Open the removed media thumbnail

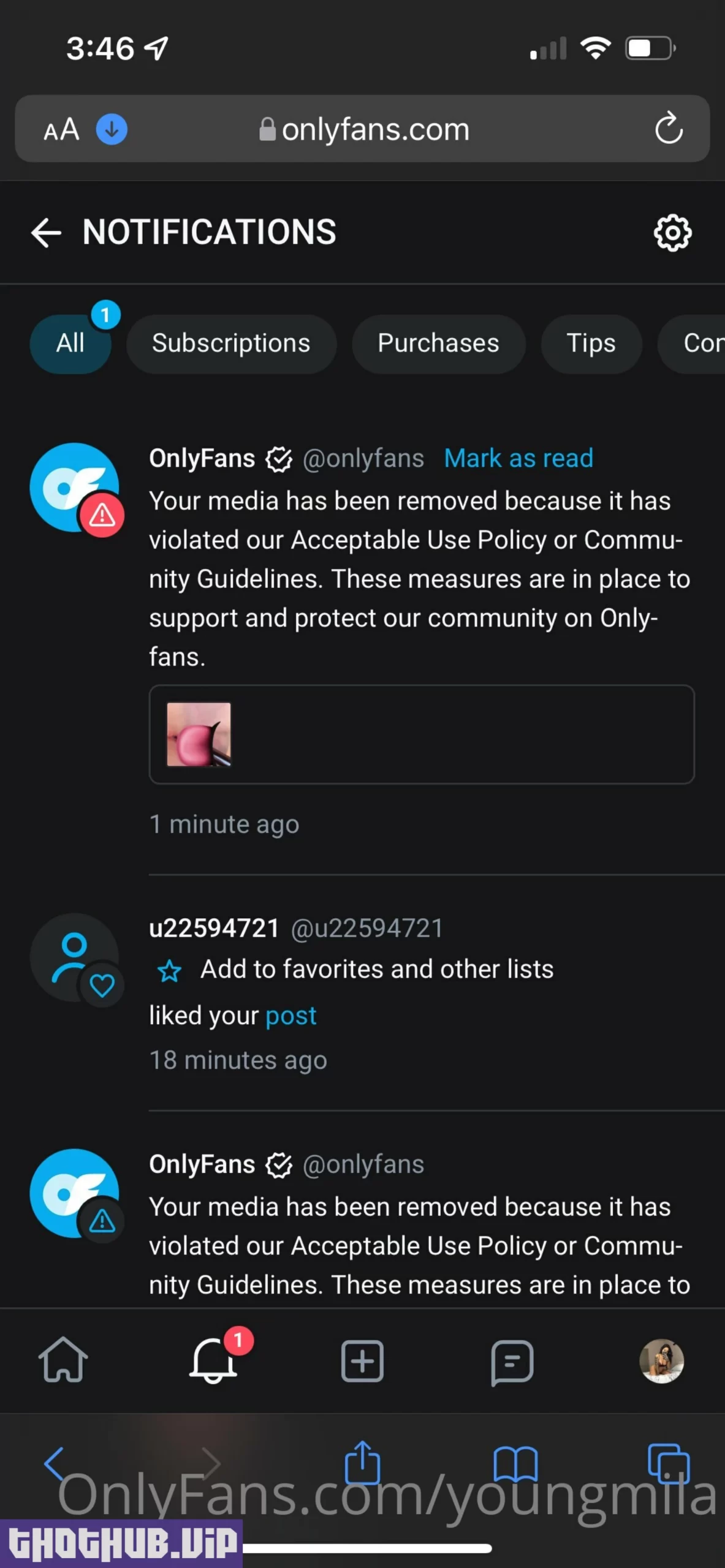pos(199,734)
